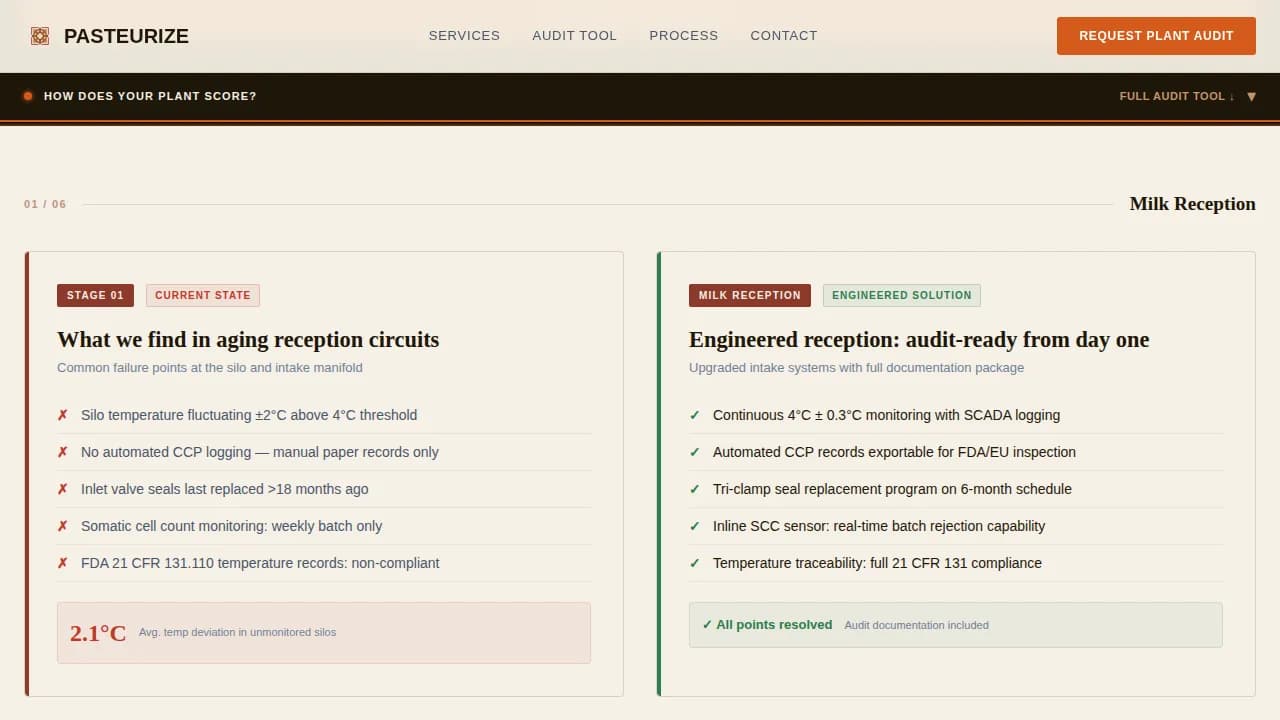The width and height of the screenshot is (1280, 720).
Task: Expand the 'How does your plant score?' bar
Action: click(x=150, y=96)
